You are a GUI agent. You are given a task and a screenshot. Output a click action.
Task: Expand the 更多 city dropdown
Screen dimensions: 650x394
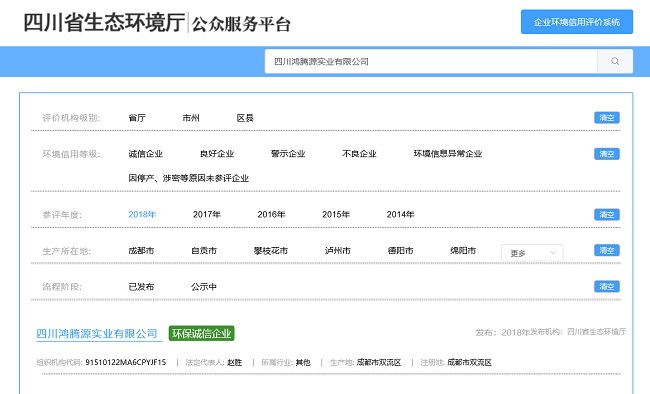pyautogui.click(x=532, y=253)
